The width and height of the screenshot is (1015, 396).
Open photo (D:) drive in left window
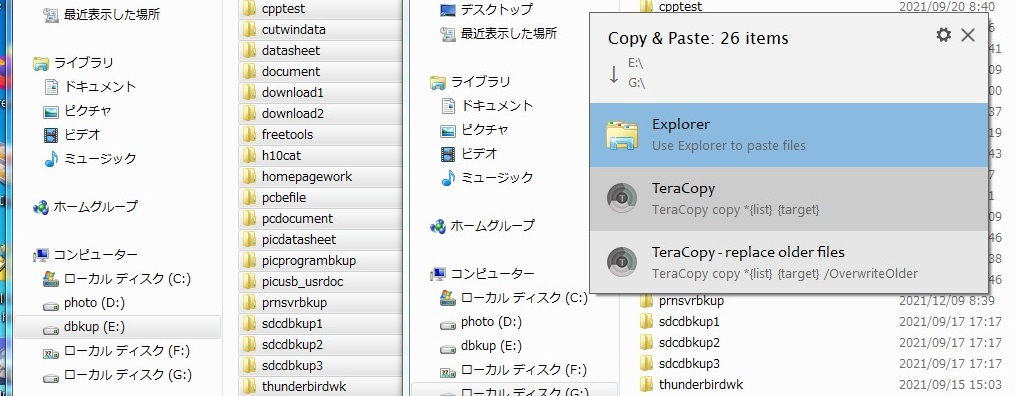pos(84,303)
